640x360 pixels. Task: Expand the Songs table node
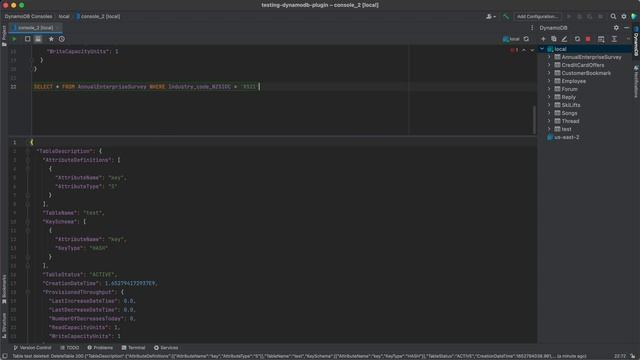[549, 113]
